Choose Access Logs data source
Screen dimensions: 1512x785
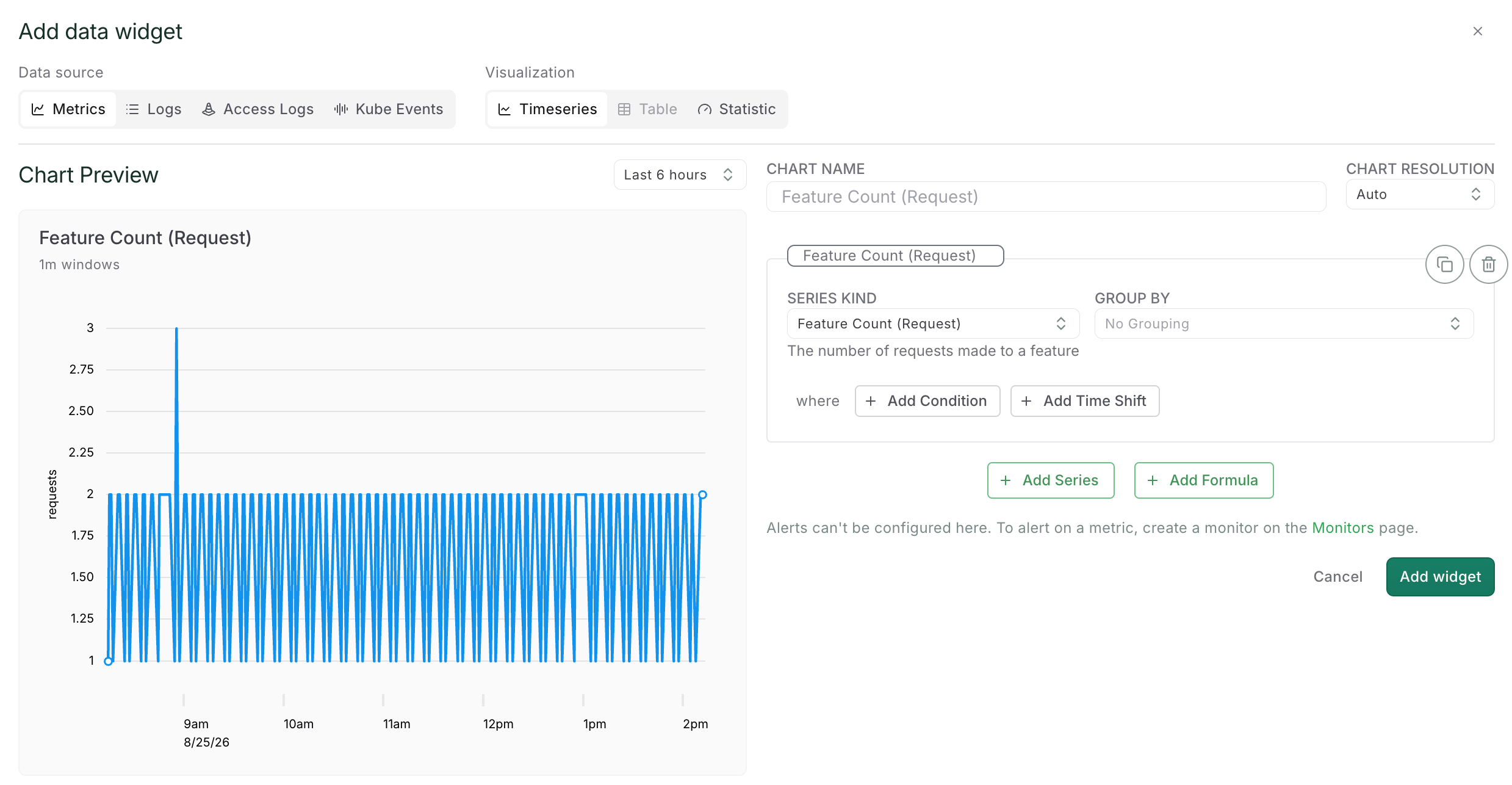257,109
